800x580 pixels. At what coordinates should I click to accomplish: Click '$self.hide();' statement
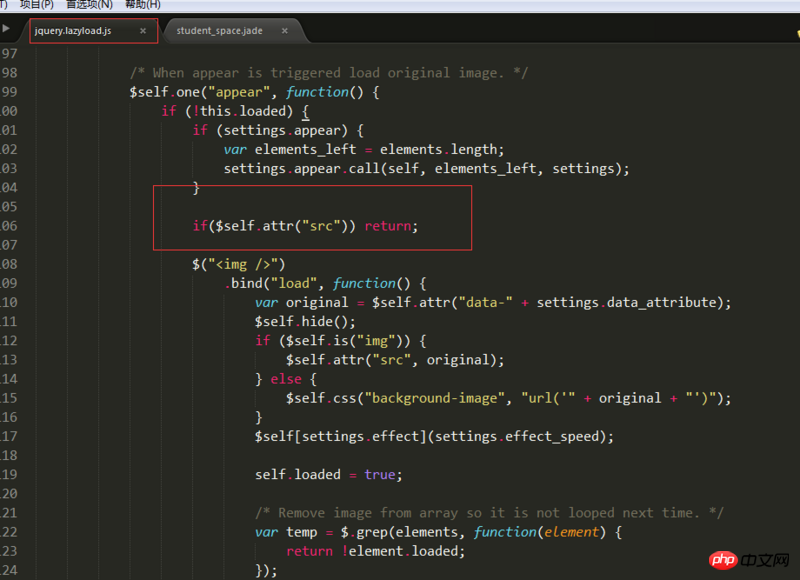pyautogui.click(x=305, y=321)
